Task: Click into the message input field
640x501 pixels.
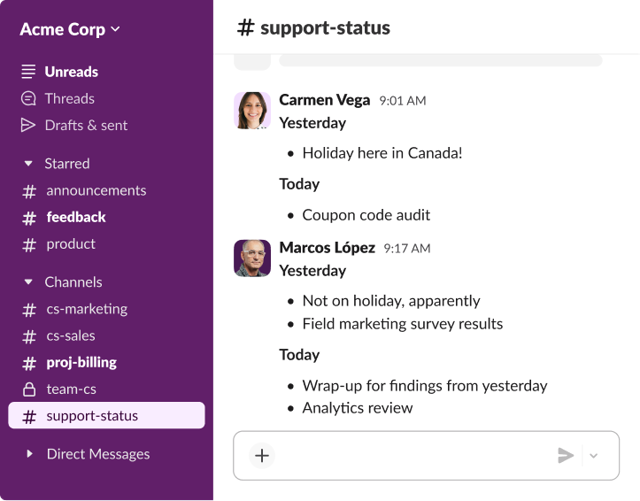Action: pos(414,455)
